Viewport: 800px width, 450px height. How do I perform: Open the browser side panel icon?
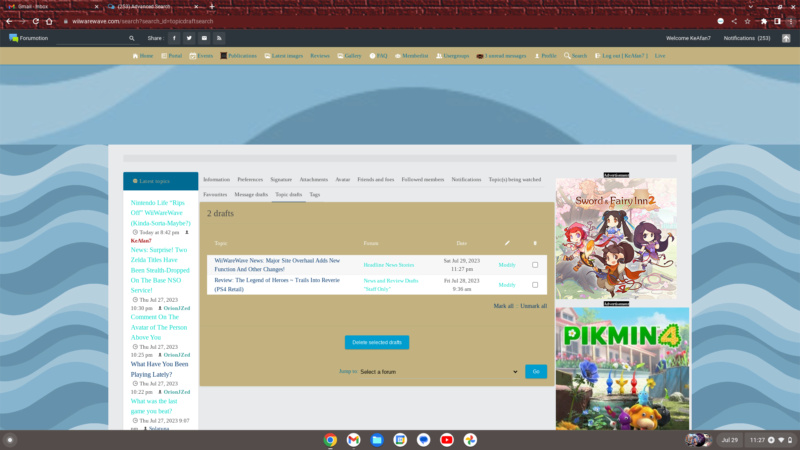[777, 21]
